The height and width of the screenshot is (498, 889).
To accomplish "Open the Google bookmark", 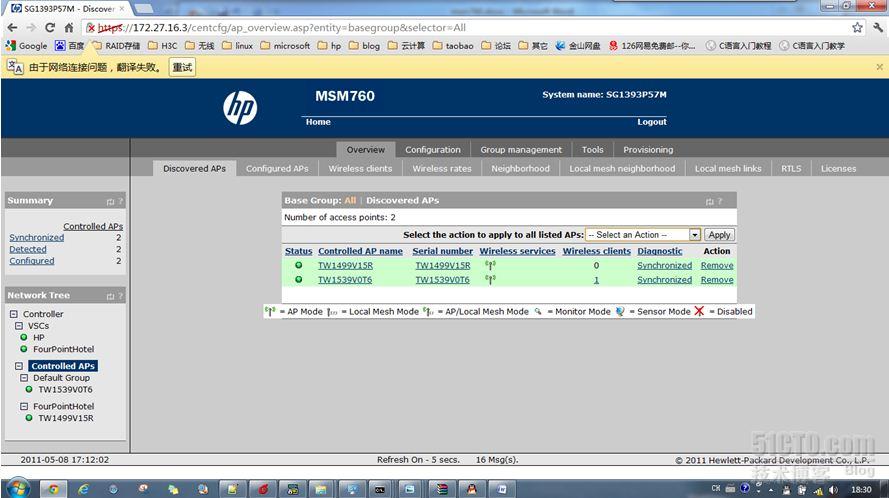I will point(26,45).
